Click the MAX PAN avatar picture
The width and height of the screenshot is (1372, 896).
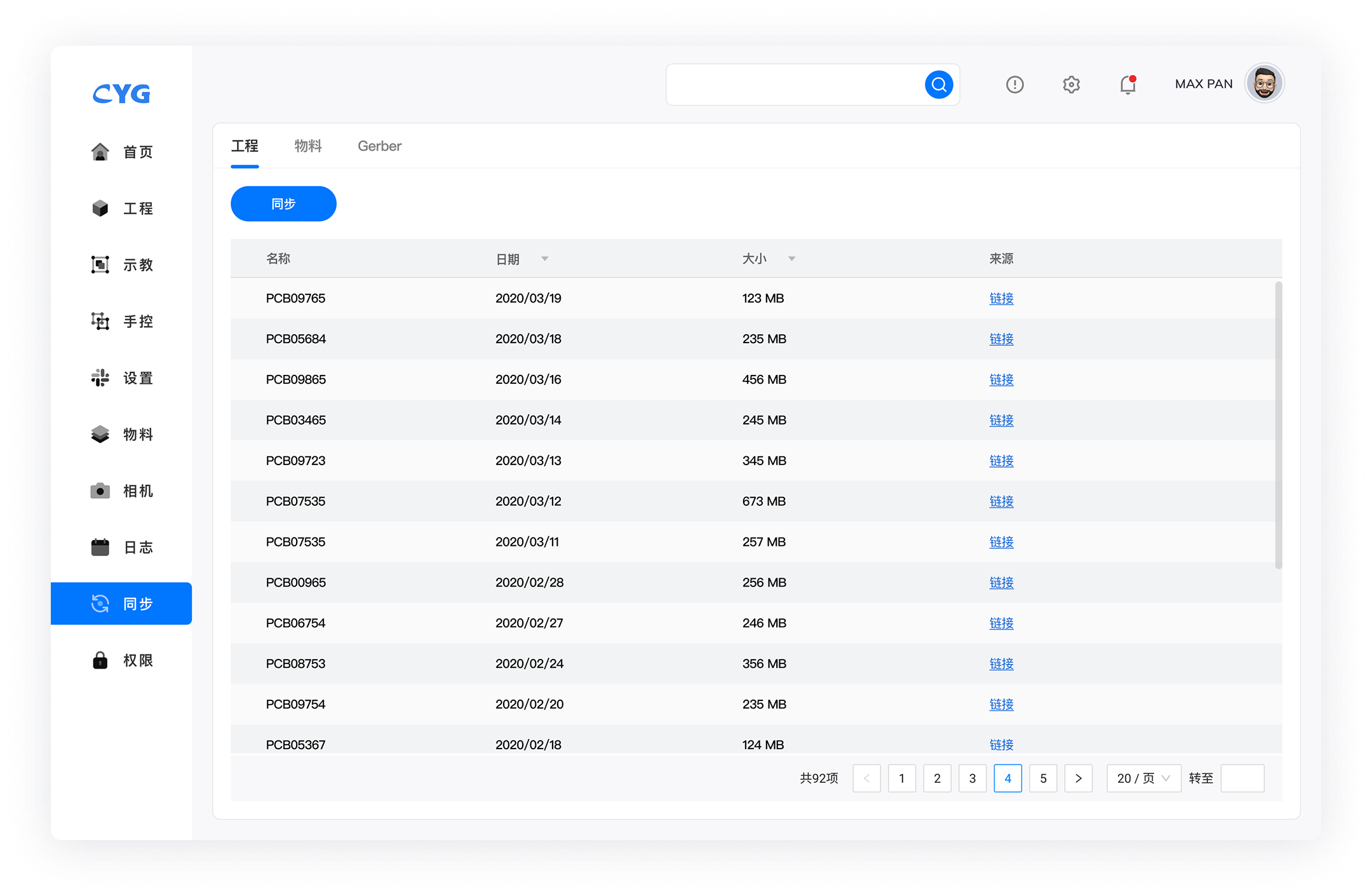[1265, 83]
